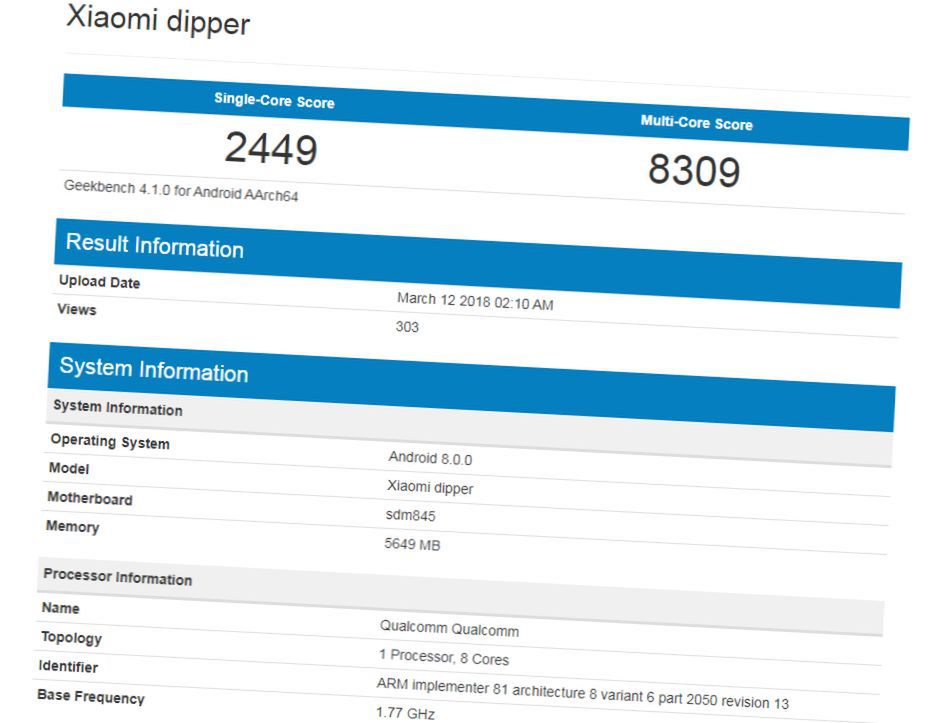Select the 'Qualcomm Qualcomm' value

click(x=449, y=629)
